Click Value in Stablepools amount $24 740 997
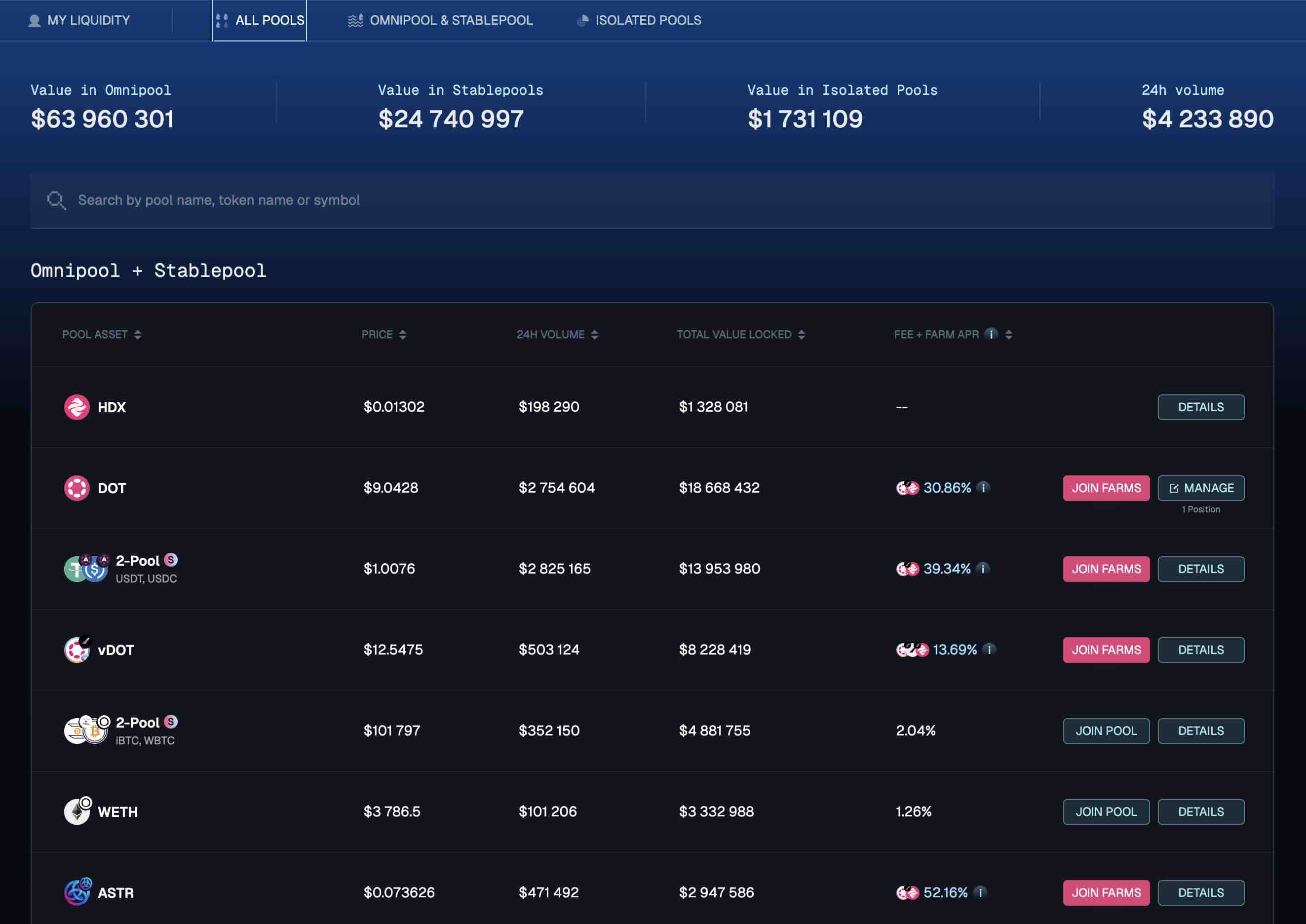This screenshot has height=924, width=1306. pos(451,119)
